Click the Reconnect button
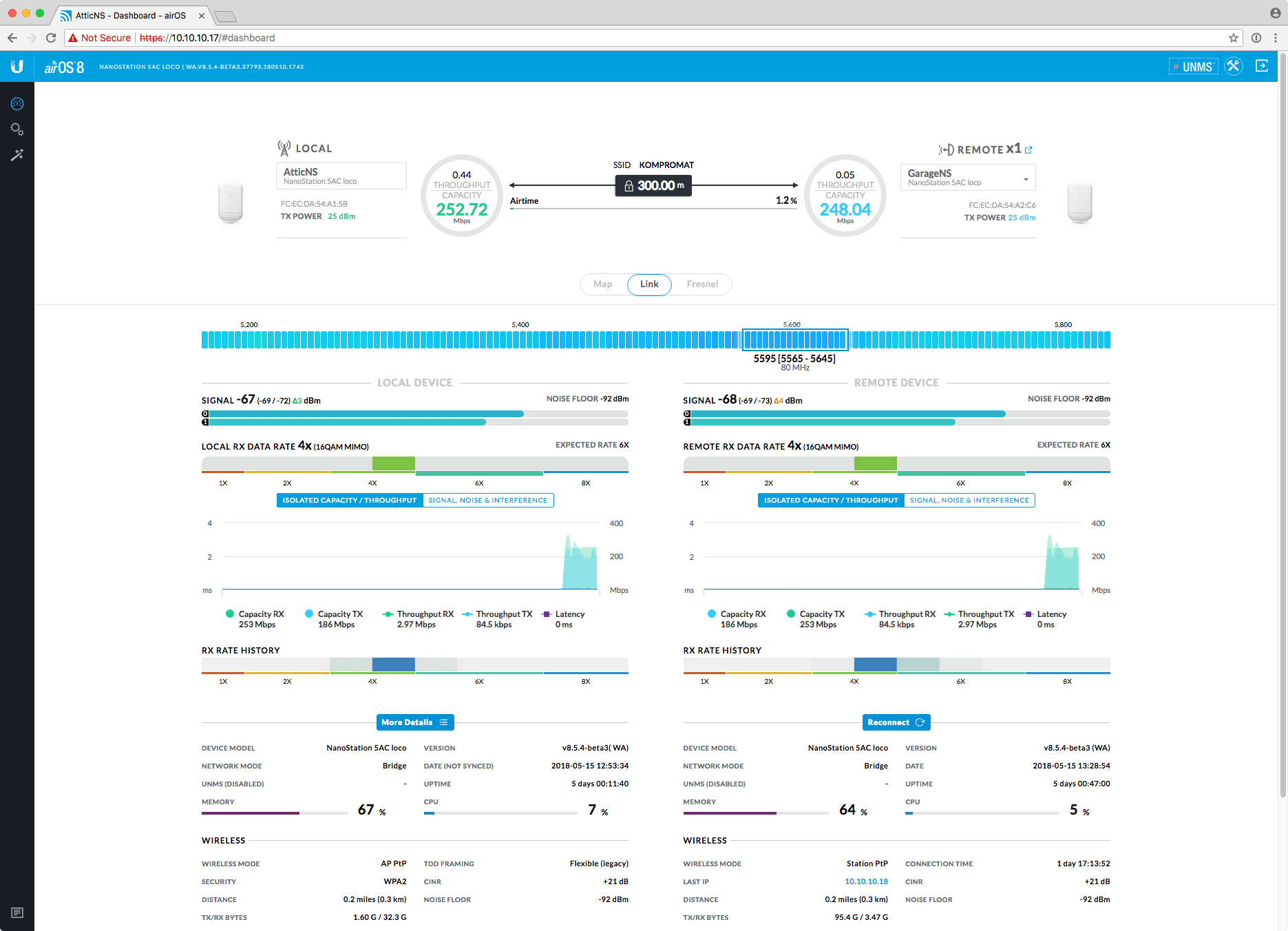Image resolution: width=1288 pixels, height=931 pixels. (x=896, y=722)
